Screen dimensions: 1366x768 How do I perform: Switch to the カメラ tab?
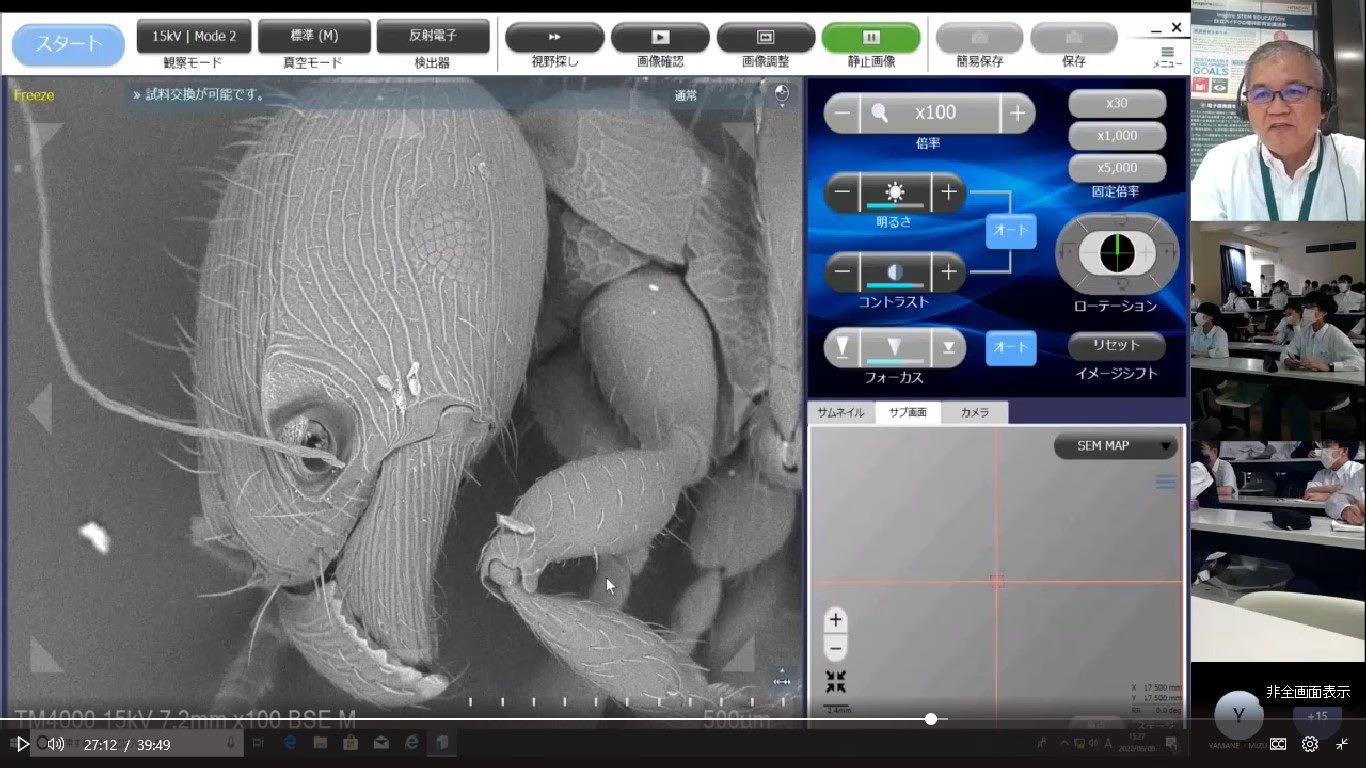tap(974, 412)
